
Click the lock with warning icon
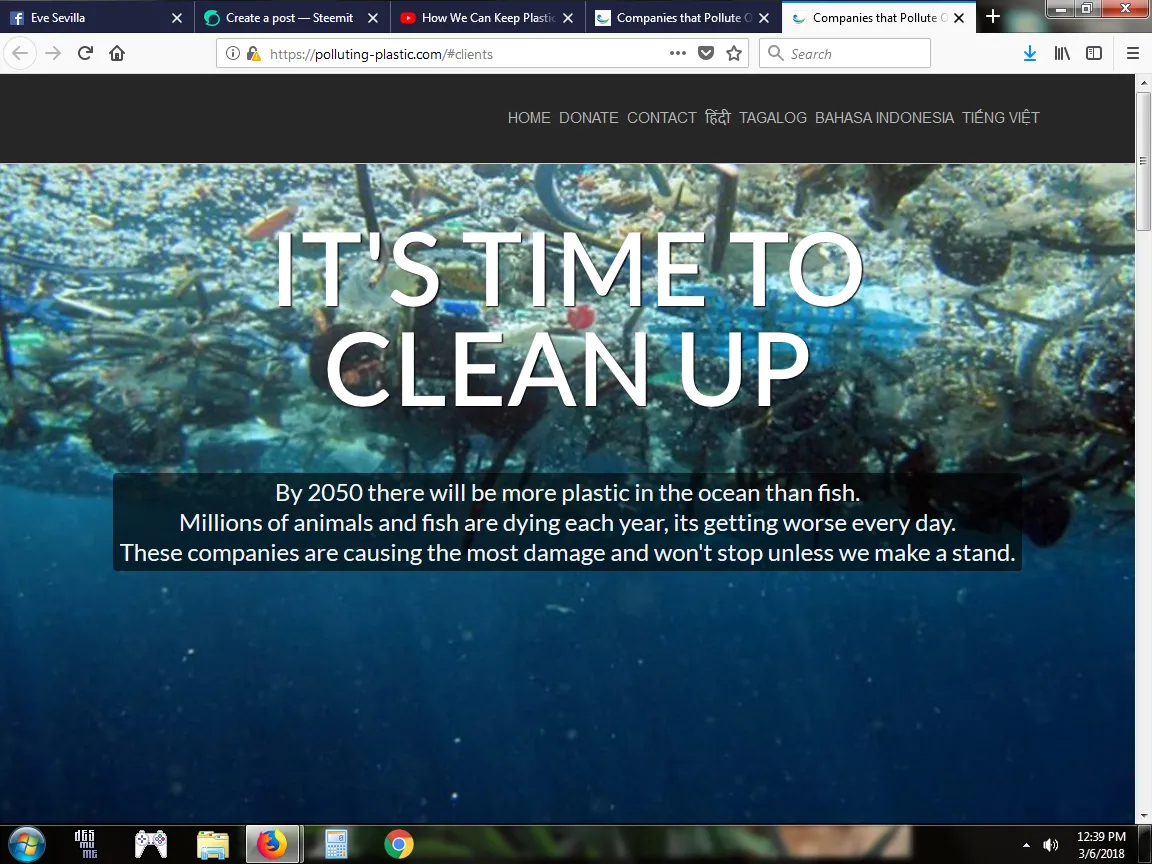[253, 54]
